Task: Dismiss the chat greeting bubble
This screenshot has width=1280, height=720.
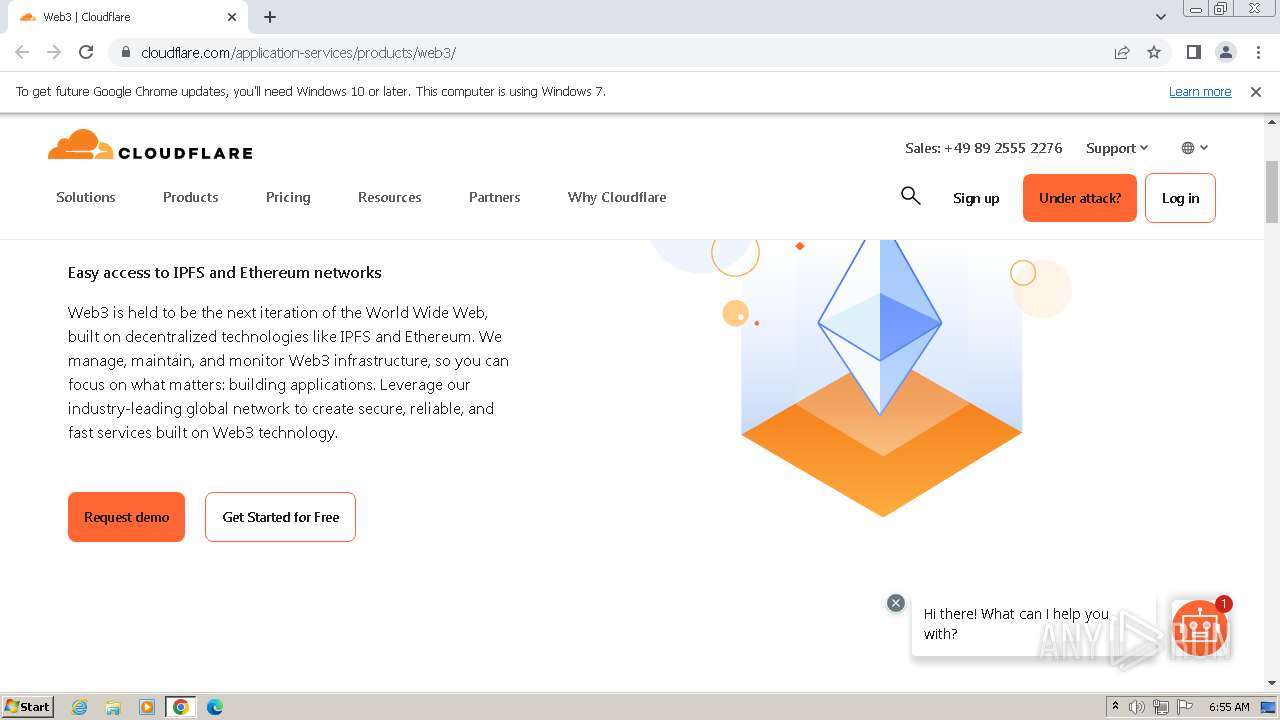Action: pos(896,603)
